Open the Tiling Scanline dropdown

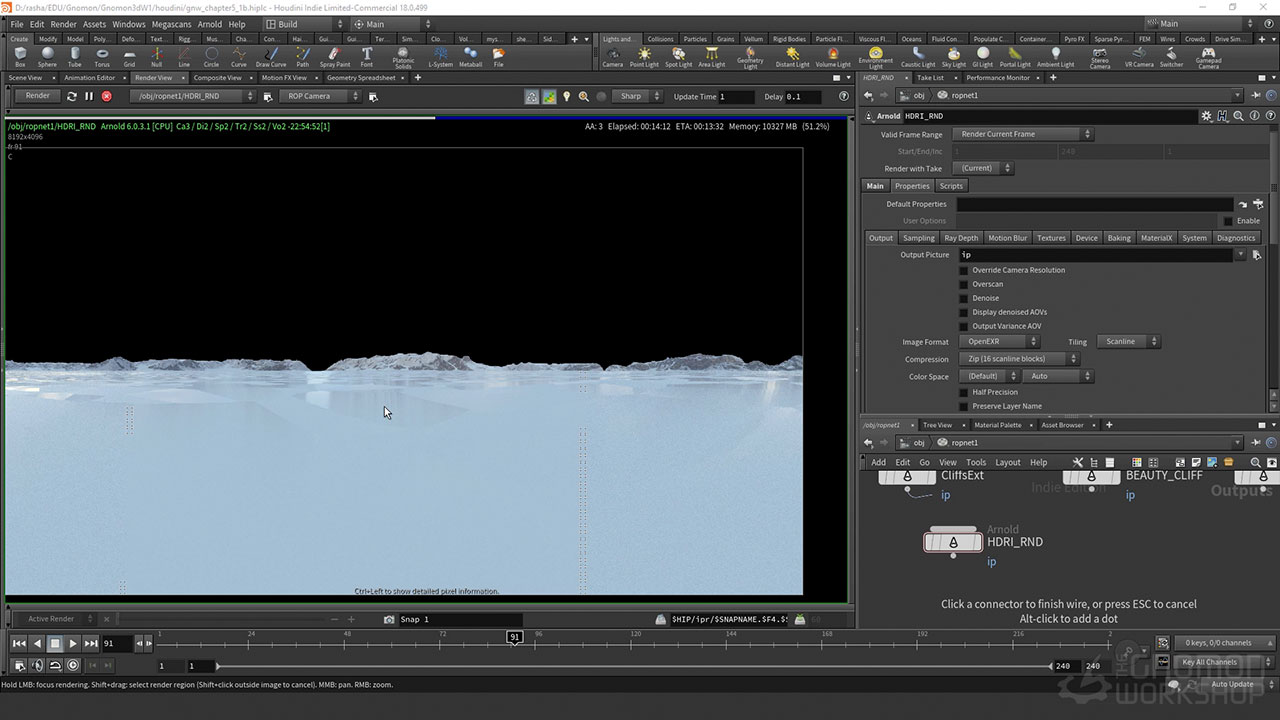1127,342
